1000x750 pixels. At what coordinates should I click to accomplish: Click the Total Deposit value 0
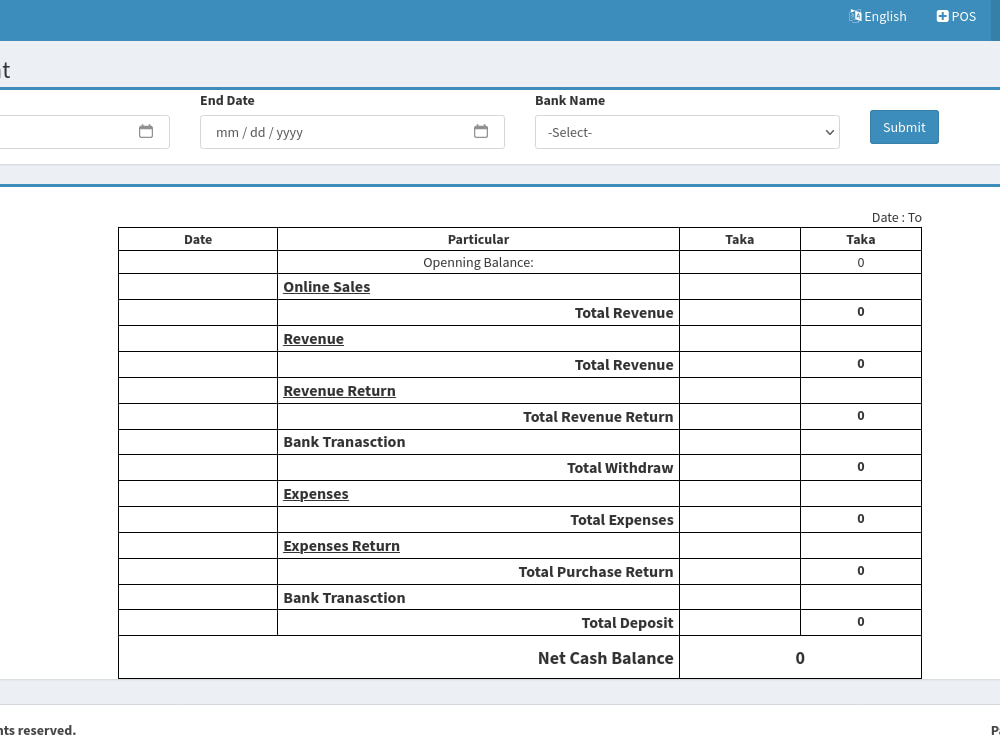click(860, 621)
